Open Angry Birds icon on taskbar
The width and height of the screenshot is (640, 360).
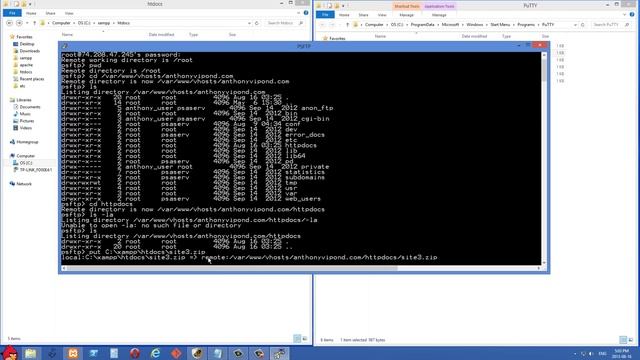[10, 353]
